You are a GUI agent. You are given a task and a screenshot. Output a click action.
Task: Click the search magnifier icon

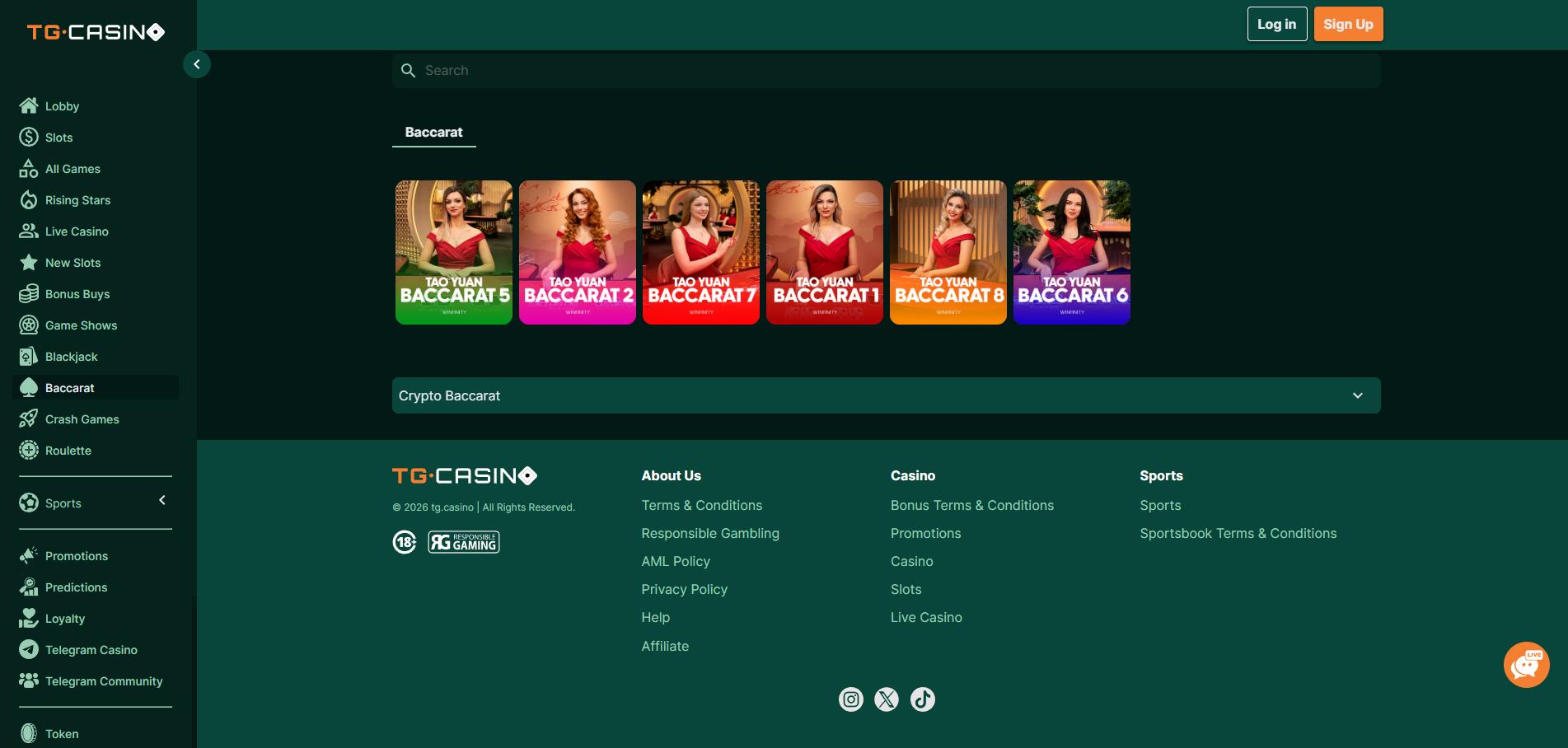pos(408,71)
